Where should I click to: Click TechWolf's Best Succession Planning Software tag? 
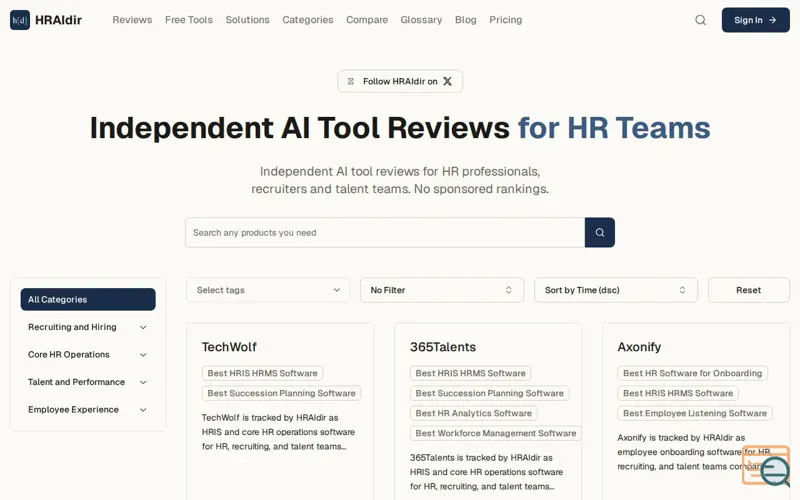point(281,393)
